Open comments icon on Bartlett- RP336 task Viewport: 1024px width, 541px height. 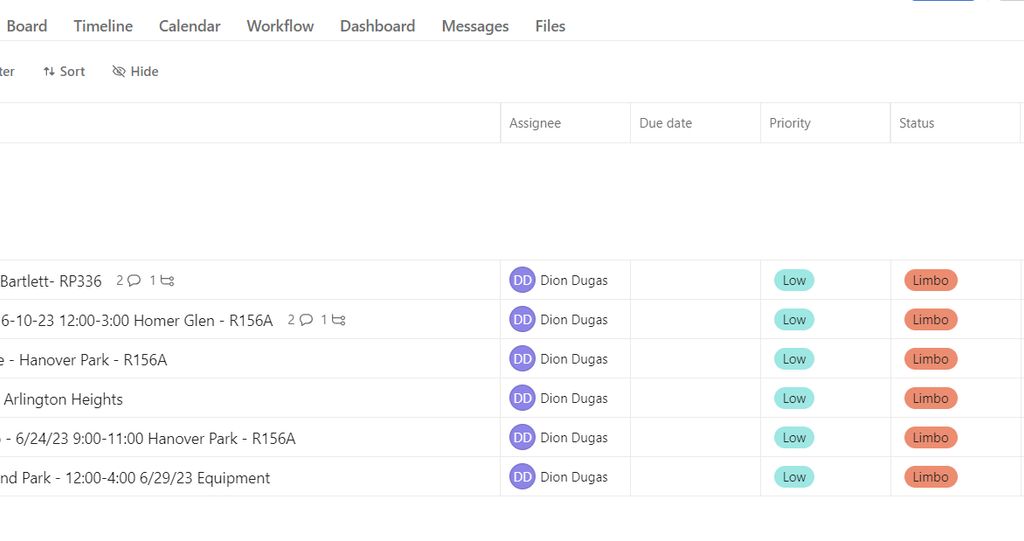point(134,280)
